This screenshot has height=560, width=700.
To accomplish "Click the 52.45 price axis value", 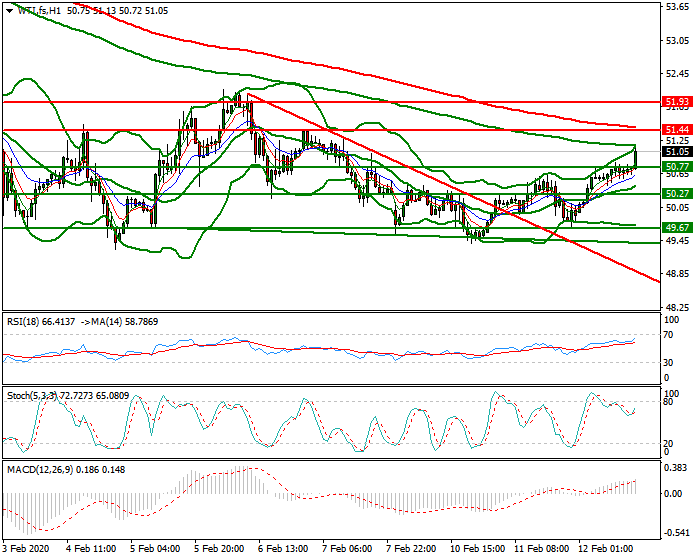I will pyautogui.click(x=677, y=74).
